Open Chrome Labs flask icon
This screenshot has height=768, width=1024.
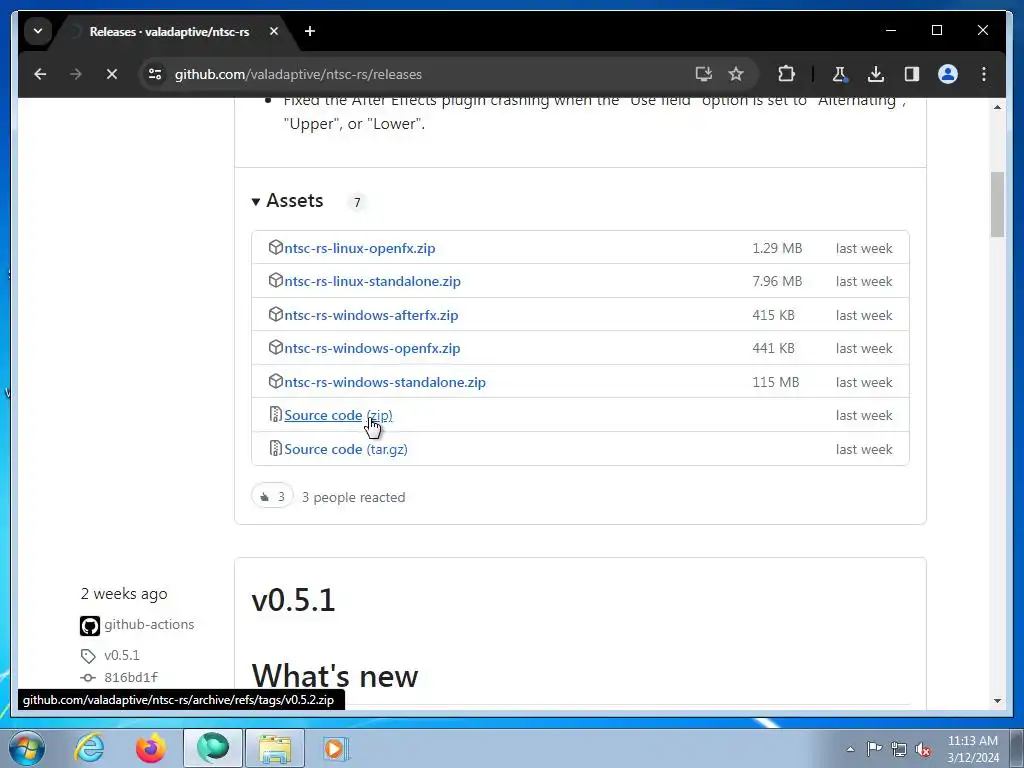(839, 74)
